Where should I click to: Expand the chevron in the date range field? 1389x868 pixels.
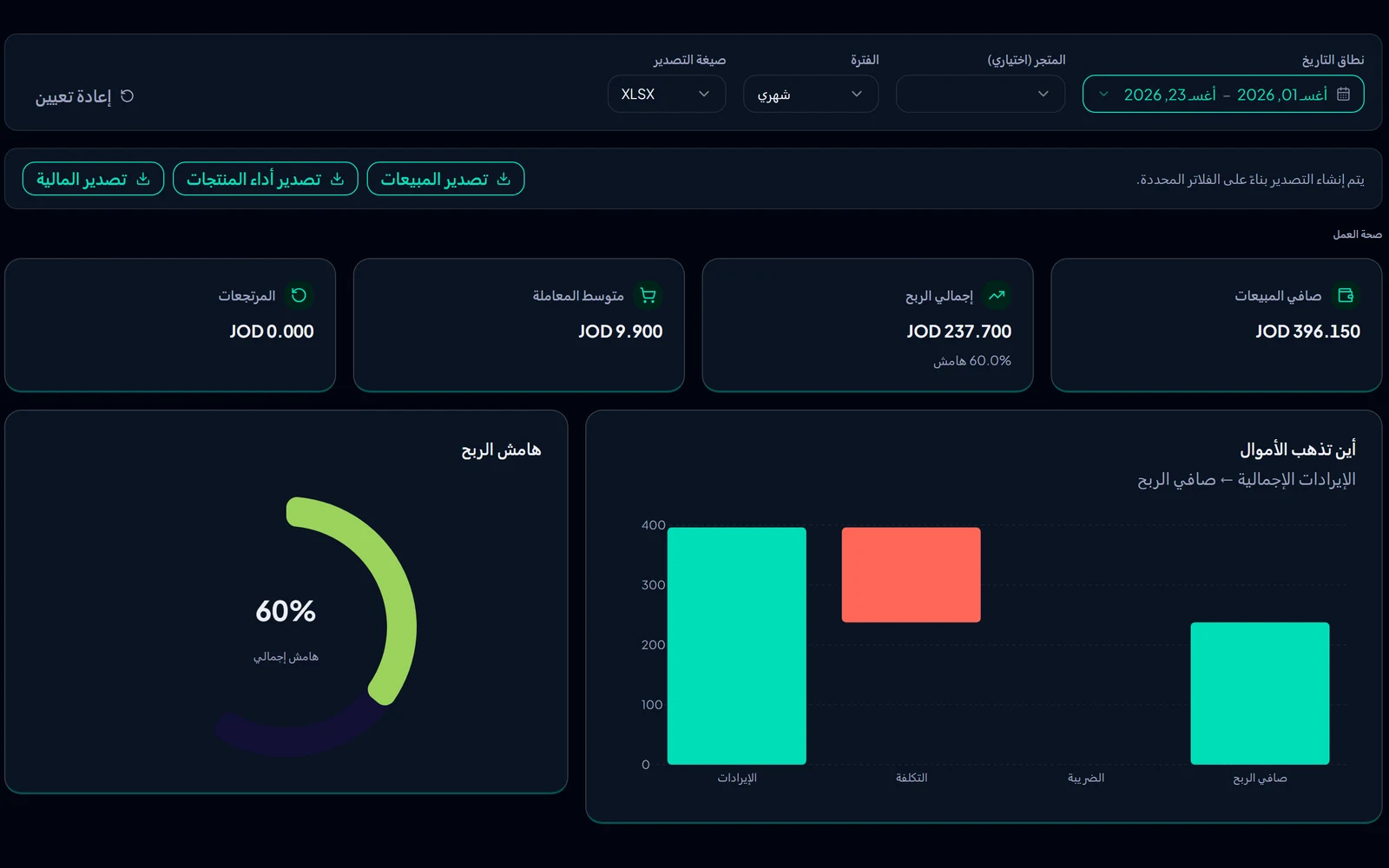[x=1103, y=95]
